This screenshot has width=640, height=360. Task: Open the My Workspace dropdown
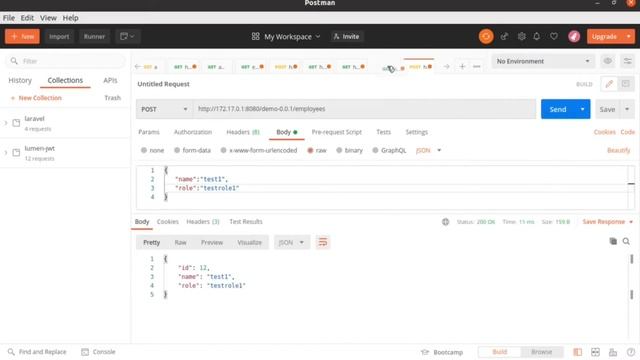click(x=286, y=36)
